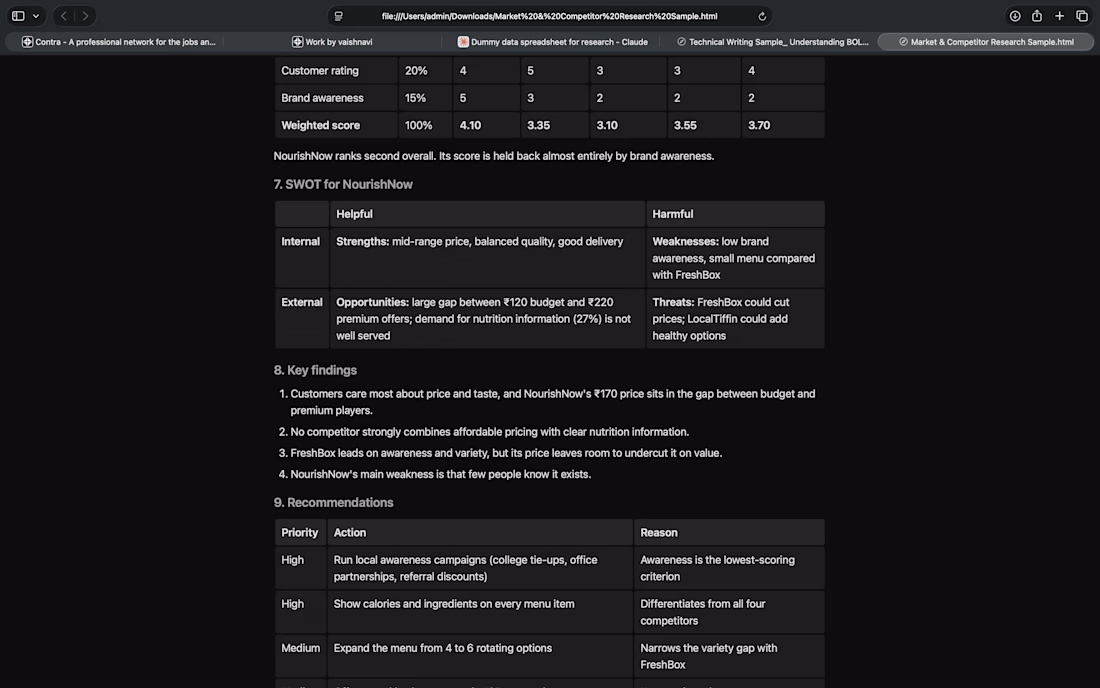Toggle the Safari sidebar icon
Viewport: 1100px width, 688px height.
pyautogui.click(x=18, y=15)
